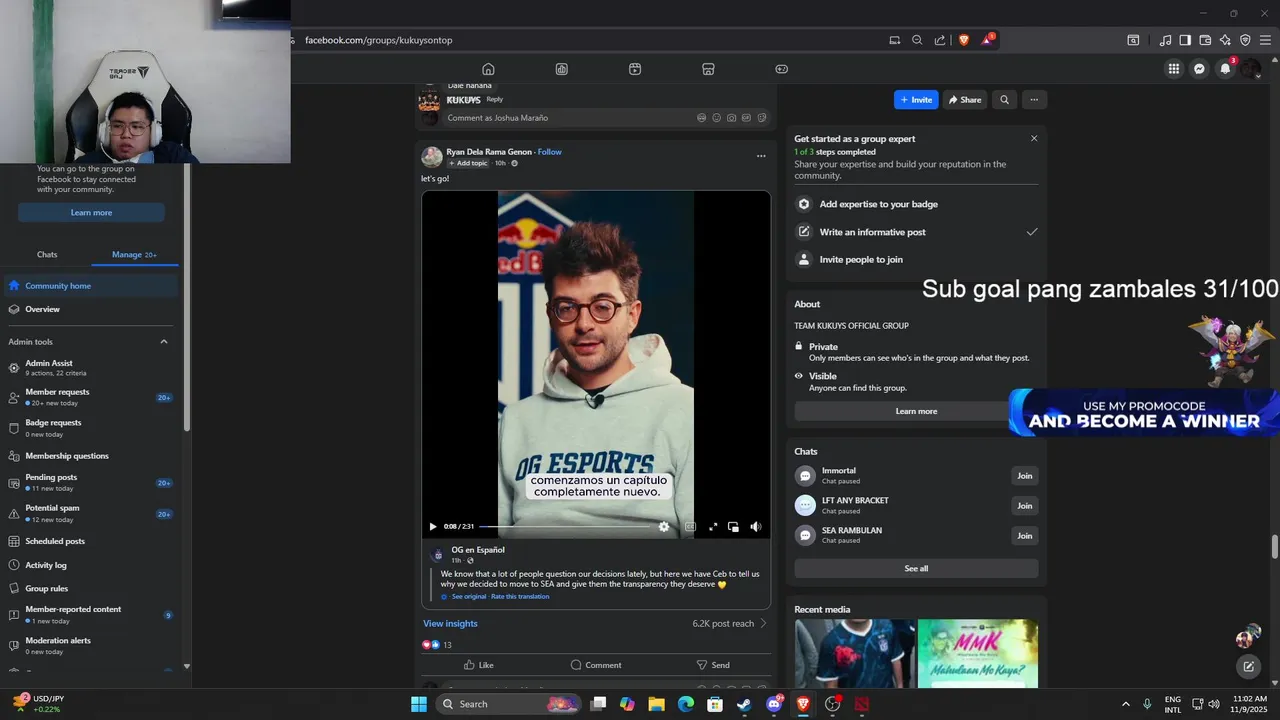Collapse the Admin tools section
The image size is (1280, 720).
[x=164, y=342]
